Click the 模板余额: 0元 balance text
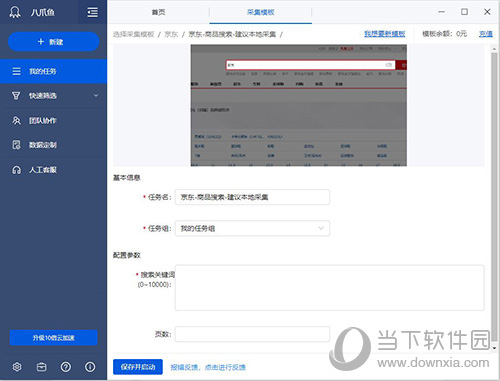Image resolution: width=500 pixels, height=381 pixels. point(445,34)
